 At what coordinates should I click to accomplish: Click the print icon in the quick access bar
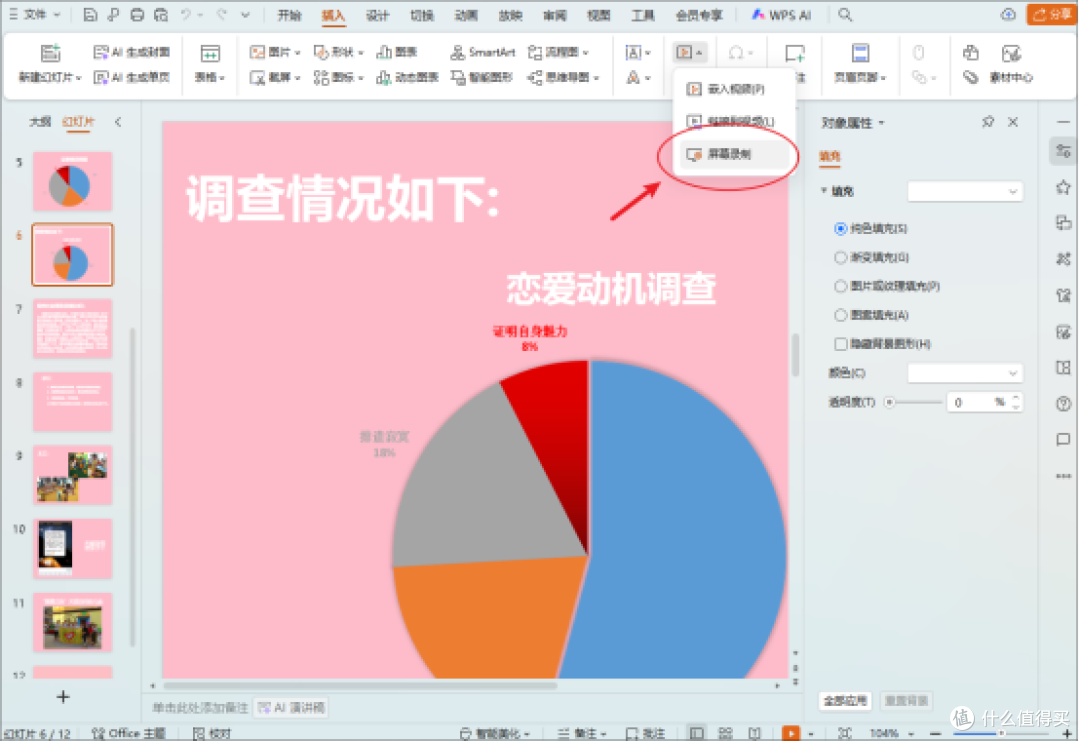pos(137,14)
